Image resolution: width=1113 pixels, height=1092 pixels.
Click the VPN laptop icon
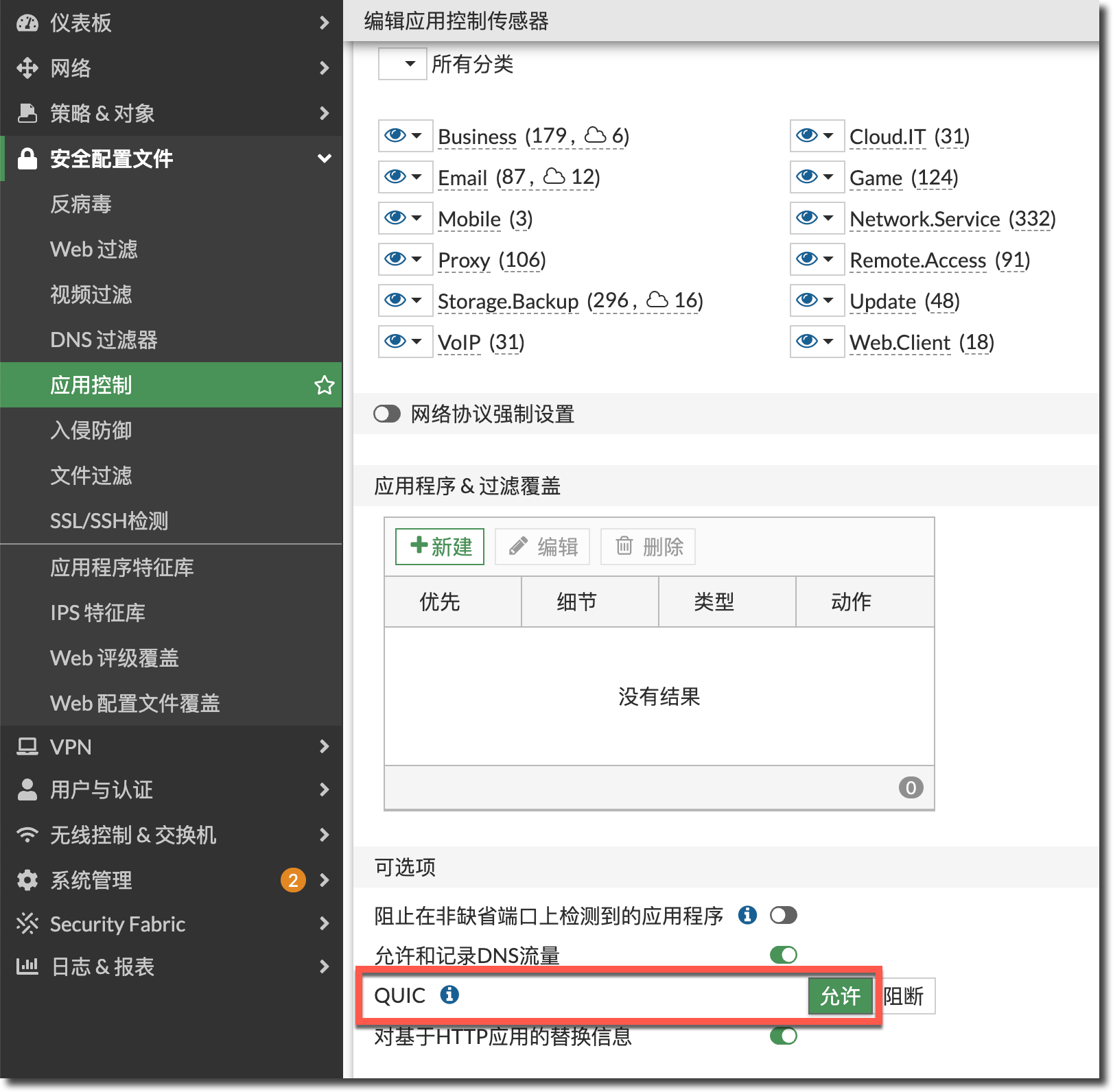click(x=27, y=746)
